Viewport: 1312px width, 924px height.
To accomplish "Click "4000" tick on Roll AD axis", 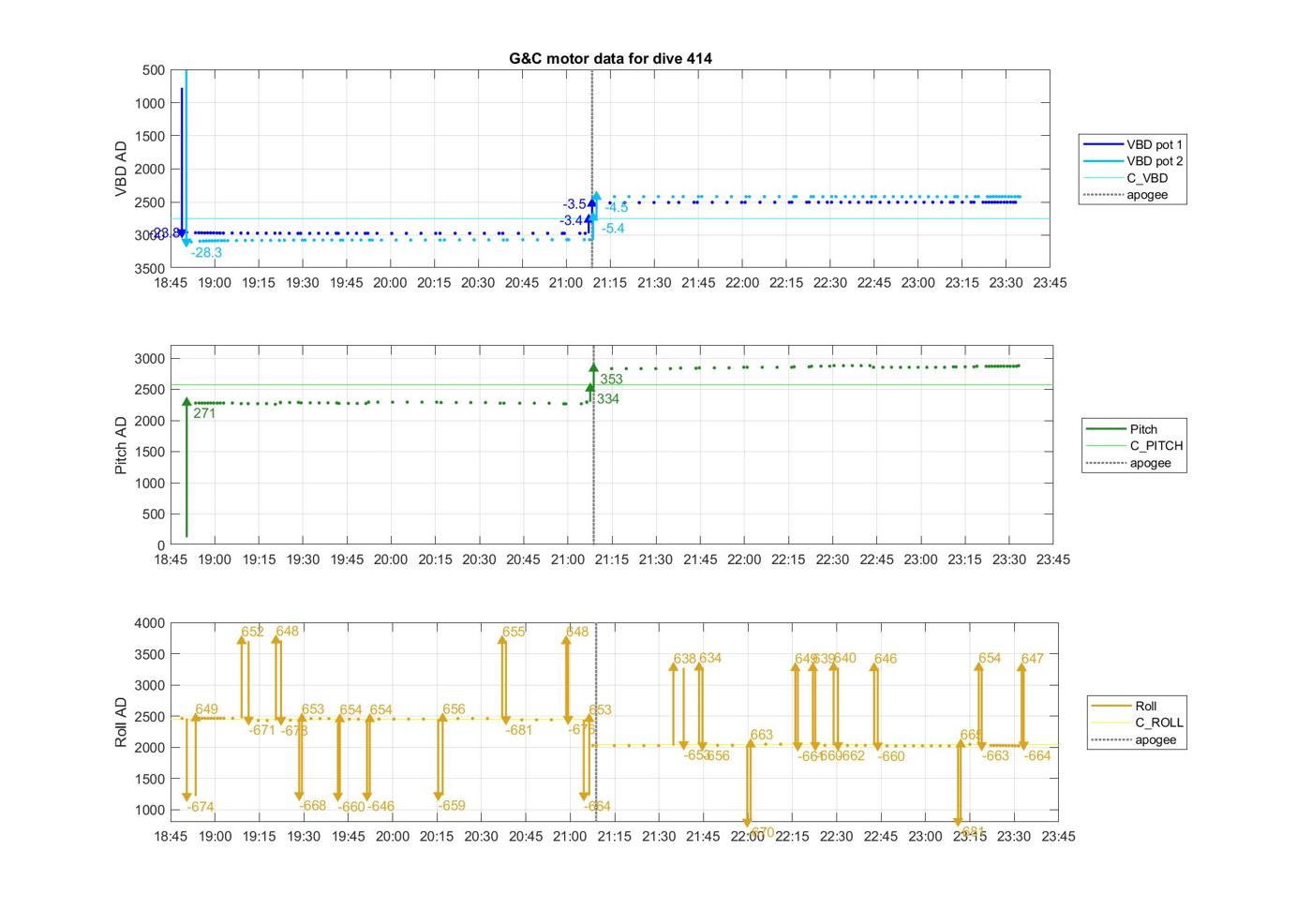I will point(150,623).
